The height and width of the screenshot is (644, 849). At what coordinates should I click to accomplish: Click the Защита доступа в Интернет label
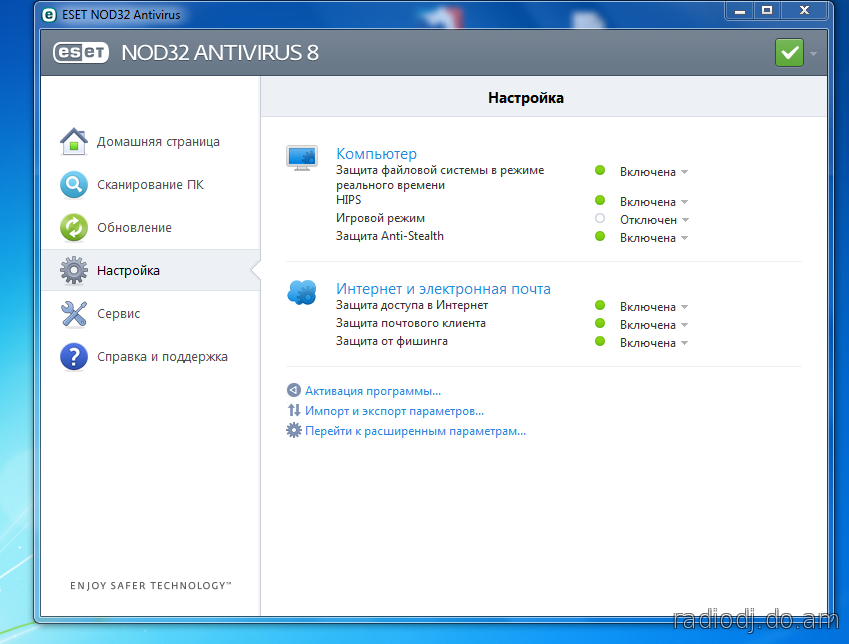pyautogui.click(x=412, y=305)
